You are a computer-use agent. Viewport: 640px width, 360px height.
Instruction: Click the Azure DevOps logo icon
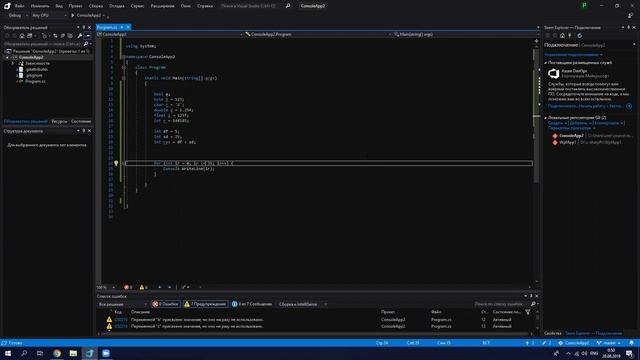pos(553,73)
